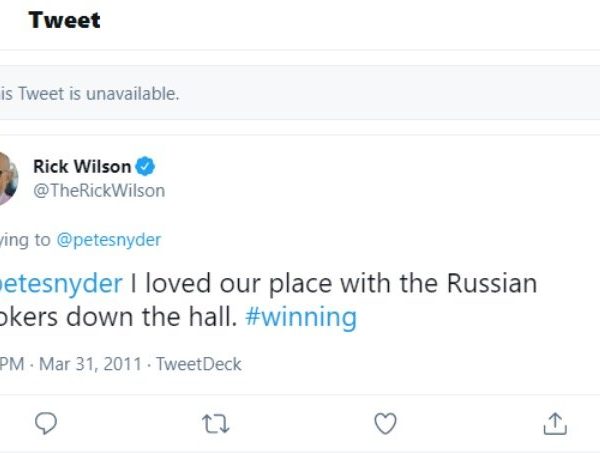Click the Rick Wilson display name
Screen dimensions: 600x453
[x=82, y=166]
